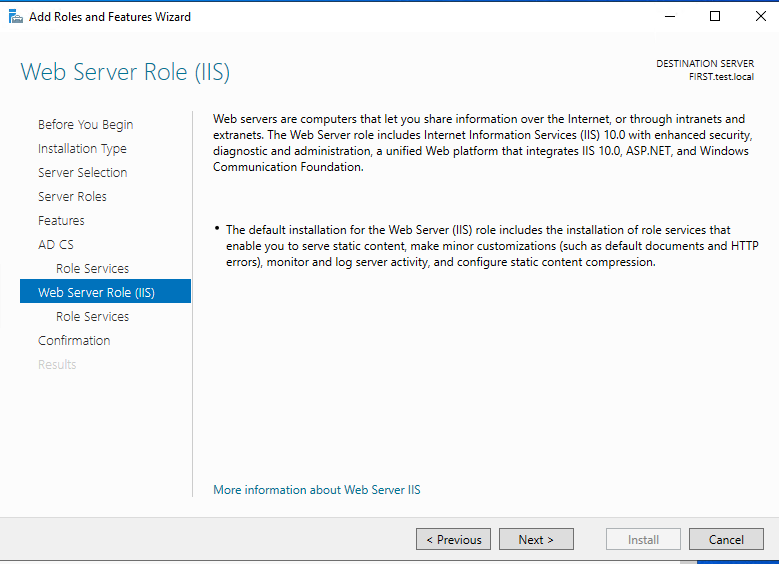Close the wizard window with the X
The width and height of the screenshot is (779, 564).
(x=760, y=16)
